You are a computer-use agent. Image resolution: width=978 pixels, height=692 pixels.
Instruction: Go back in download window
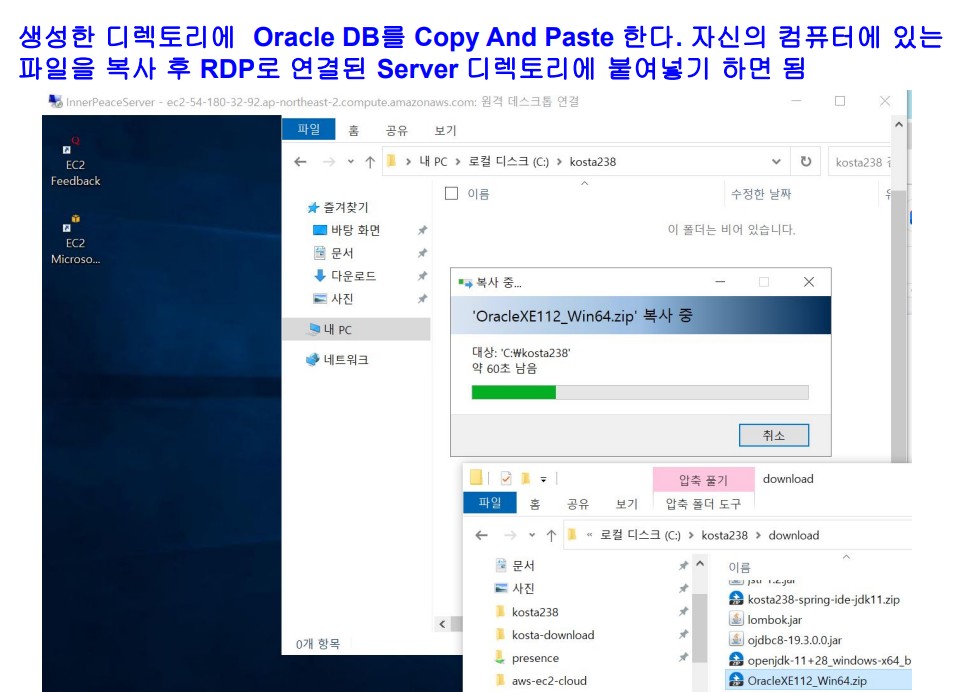click(482, 535)
